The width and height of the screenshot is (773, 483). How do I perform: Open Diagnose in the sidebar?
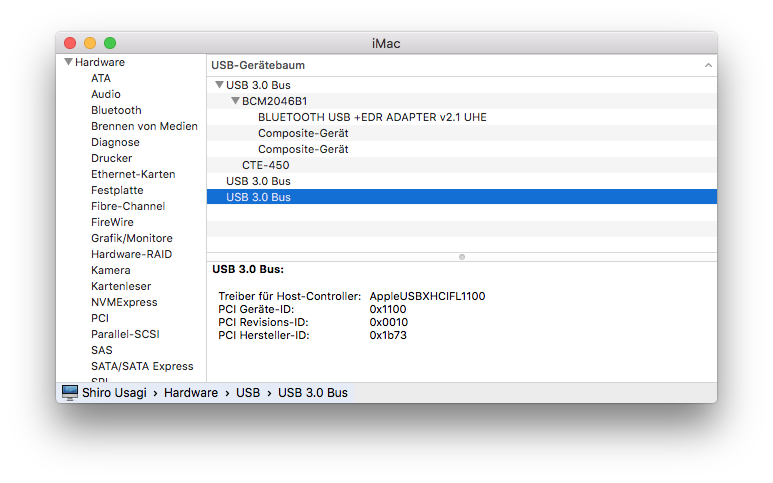pos(115,142)
